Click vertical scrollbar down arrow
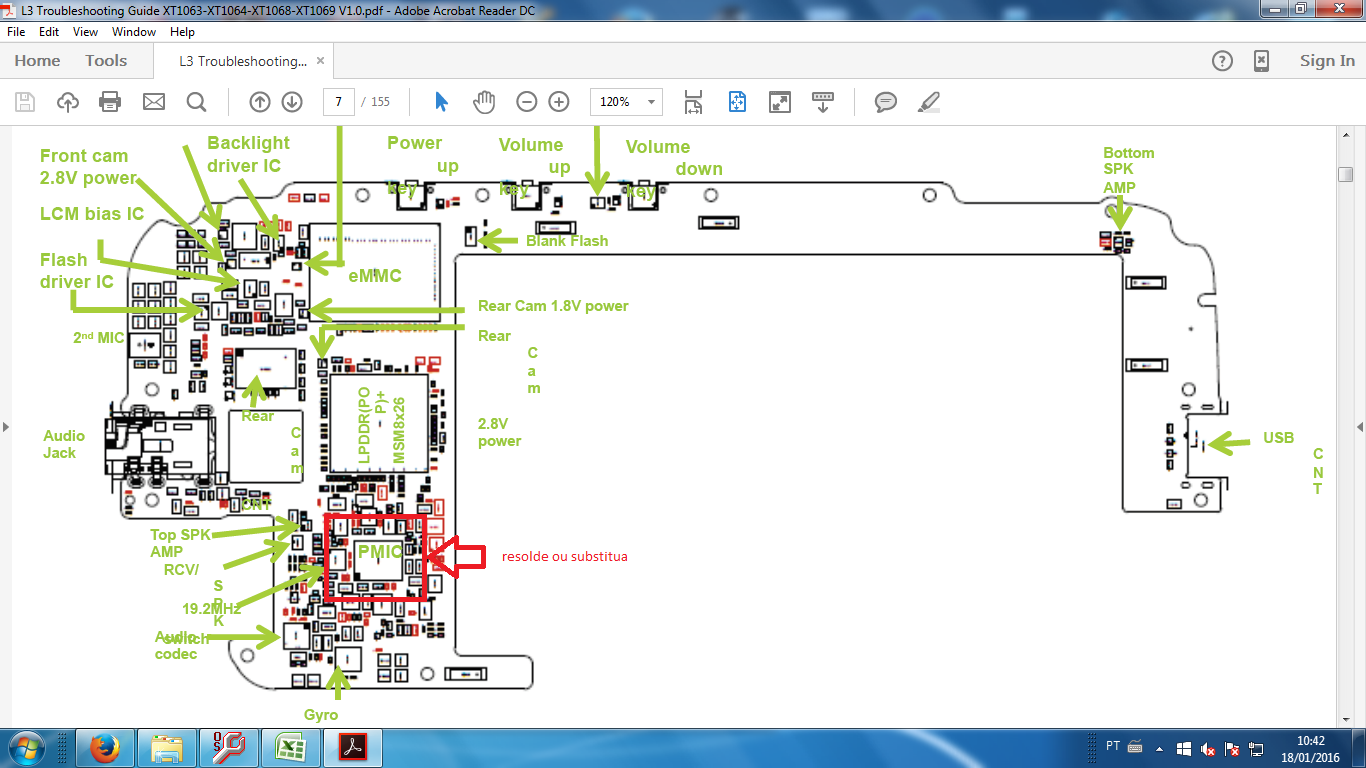Image resolution: width=1366 pixels, height=768 pixels. [x=1345, y=719]
